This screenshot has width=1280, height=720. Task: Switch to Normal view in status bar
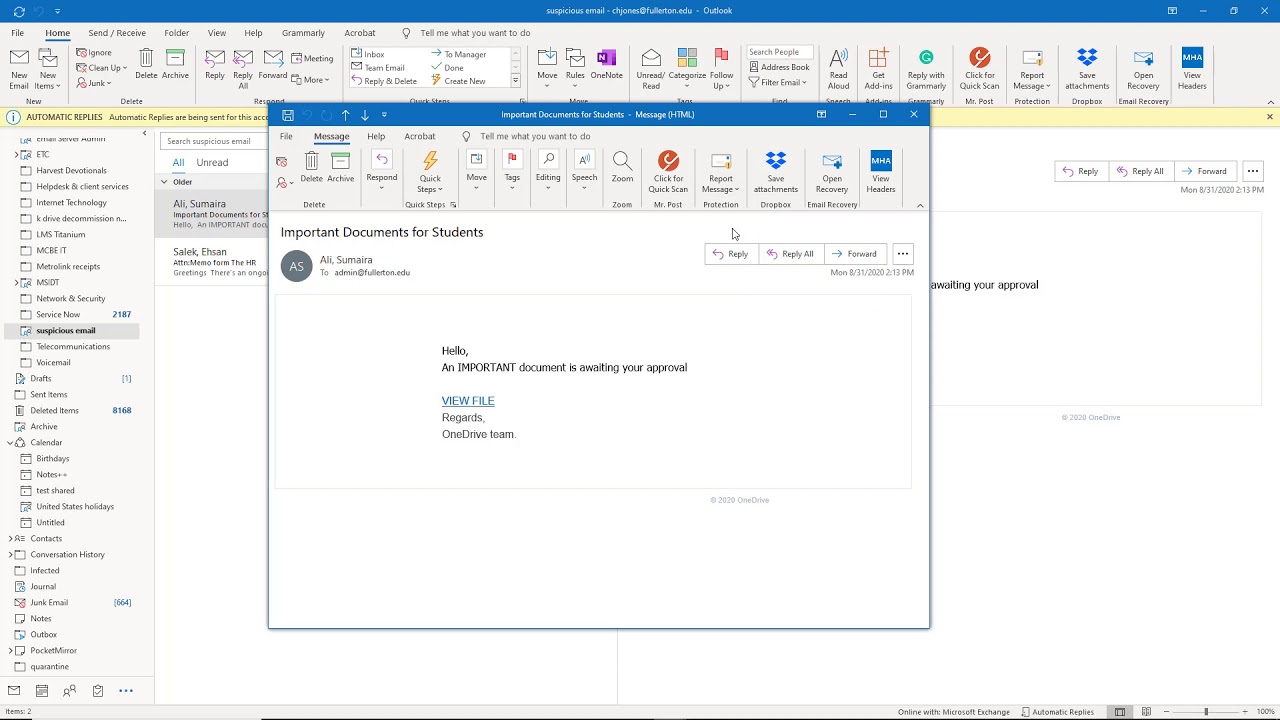[1120, 712]
